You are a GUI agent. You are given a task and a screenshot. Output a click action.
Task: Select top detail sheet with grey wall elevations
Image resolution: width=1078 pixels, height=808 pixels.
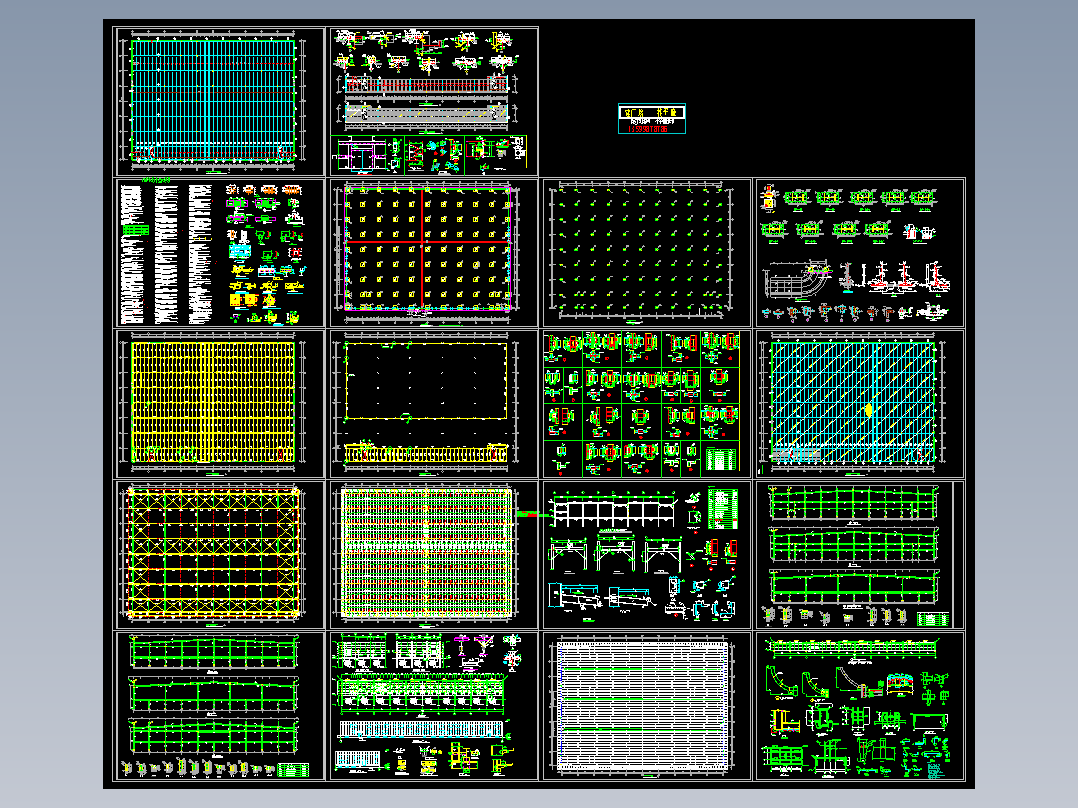coord(434,102)
